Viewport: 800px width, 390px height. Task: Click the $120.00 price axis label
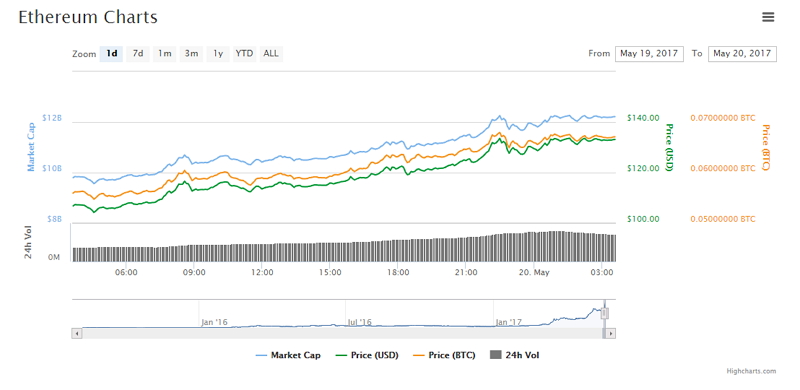click(643, 168)
